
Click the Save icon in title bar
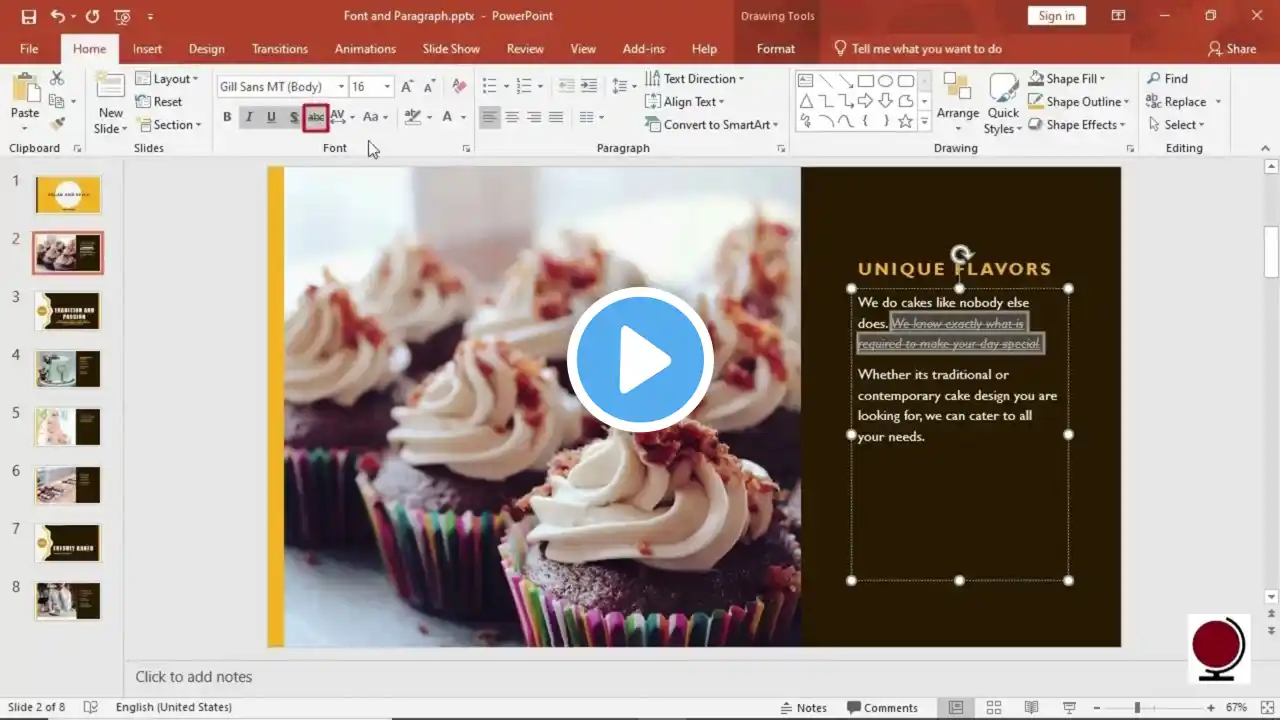[x=28, y=16]
